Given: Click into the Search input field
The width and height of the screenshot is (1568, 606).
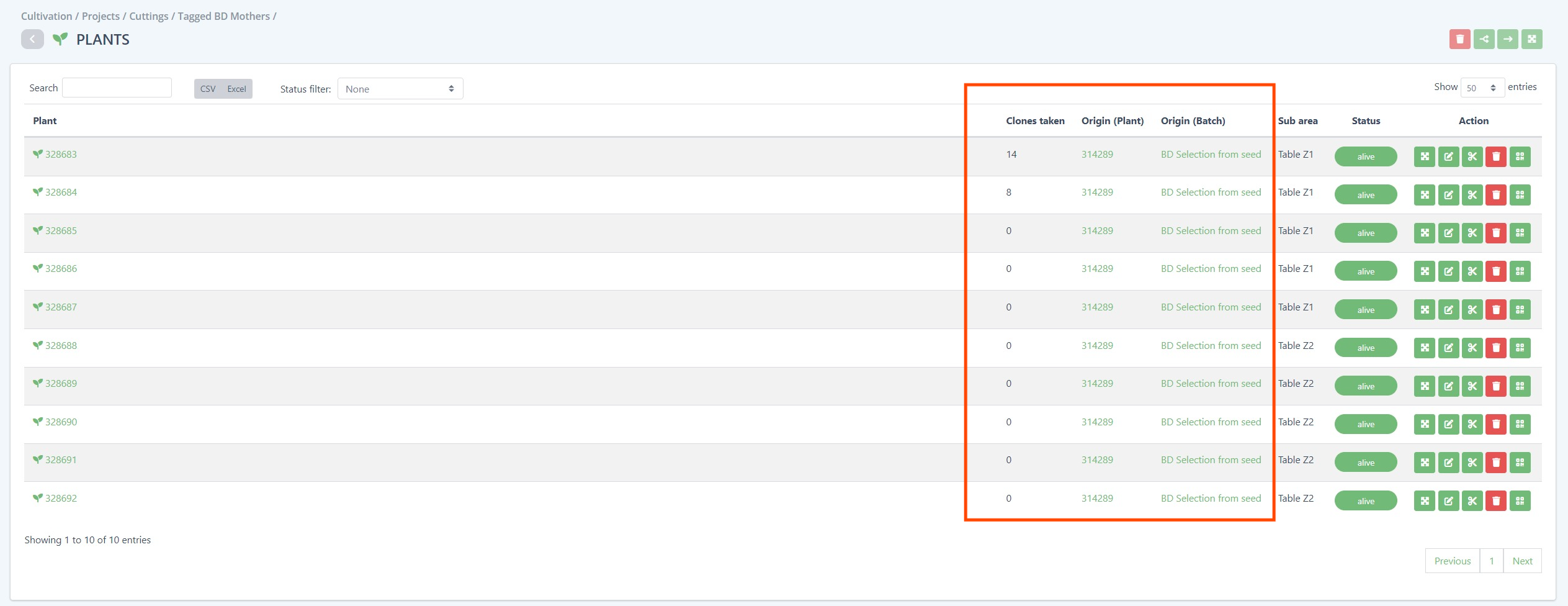Looking at the screenshot, I should click(117, 88).
